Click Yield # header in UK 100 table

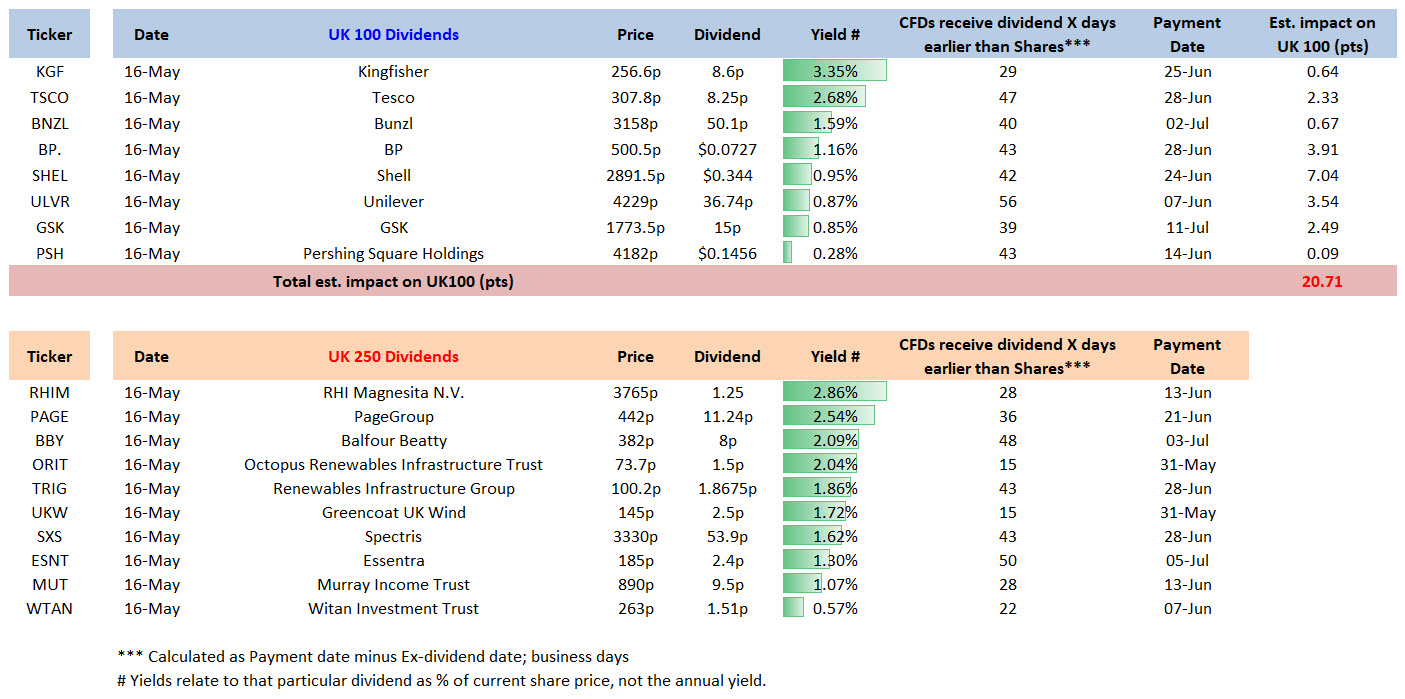click(x=835, y=35)
